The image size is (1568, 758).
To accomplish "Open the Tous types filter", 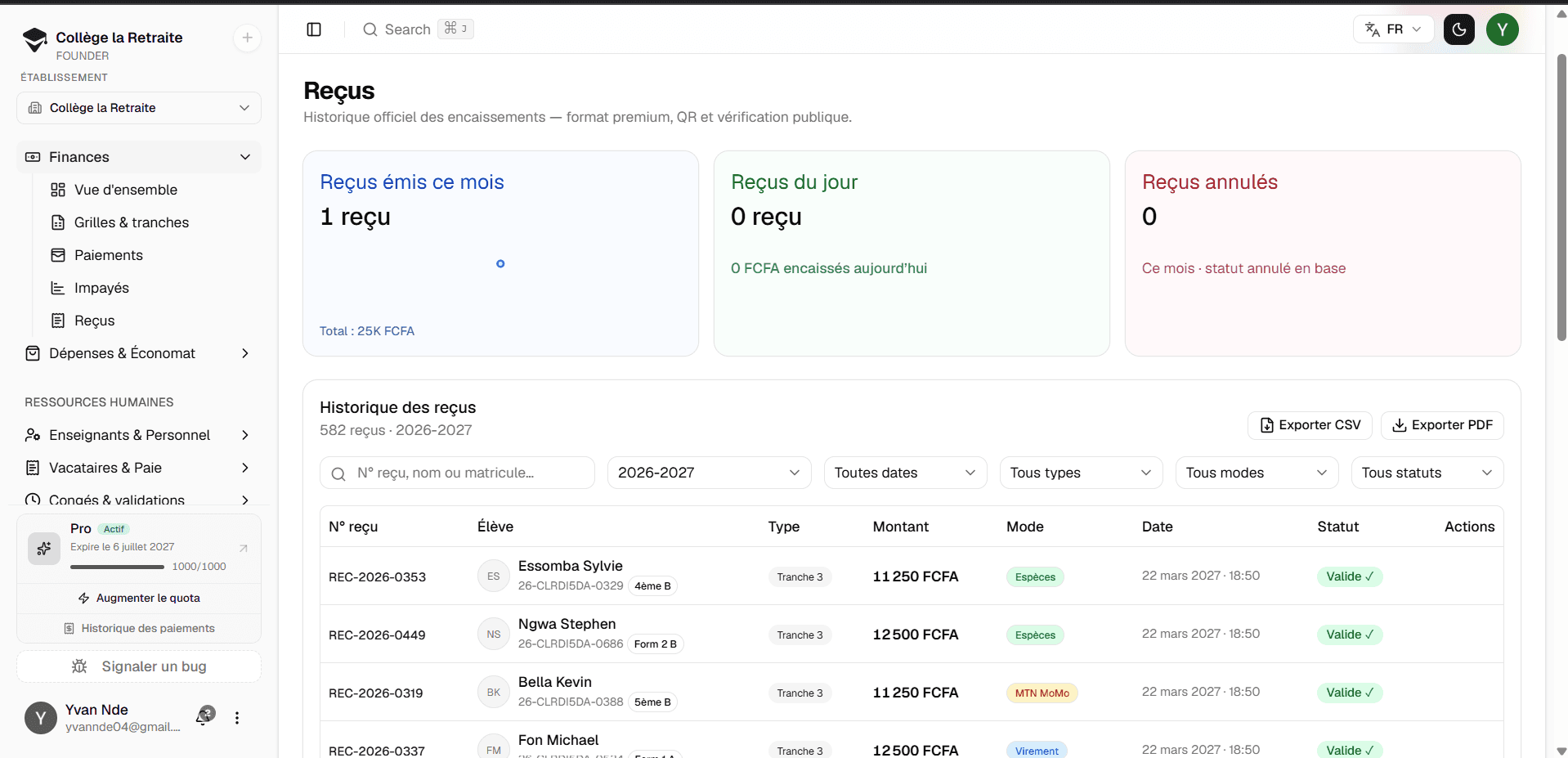I will [1082, 473].
